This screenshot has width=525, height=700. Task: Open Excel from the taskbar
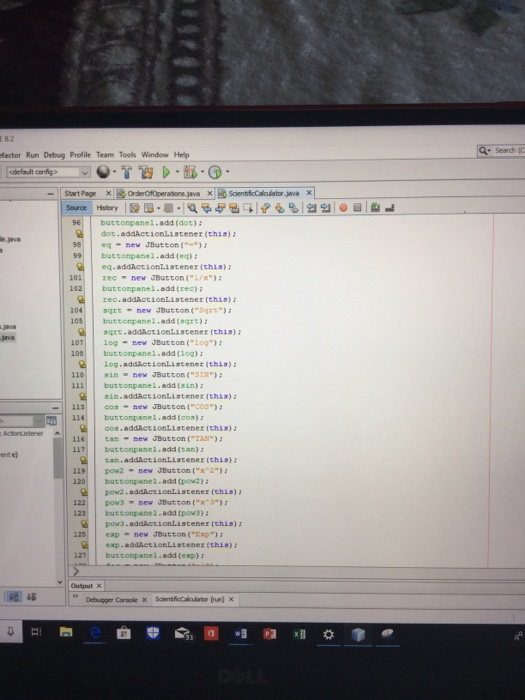coord(299,634)
